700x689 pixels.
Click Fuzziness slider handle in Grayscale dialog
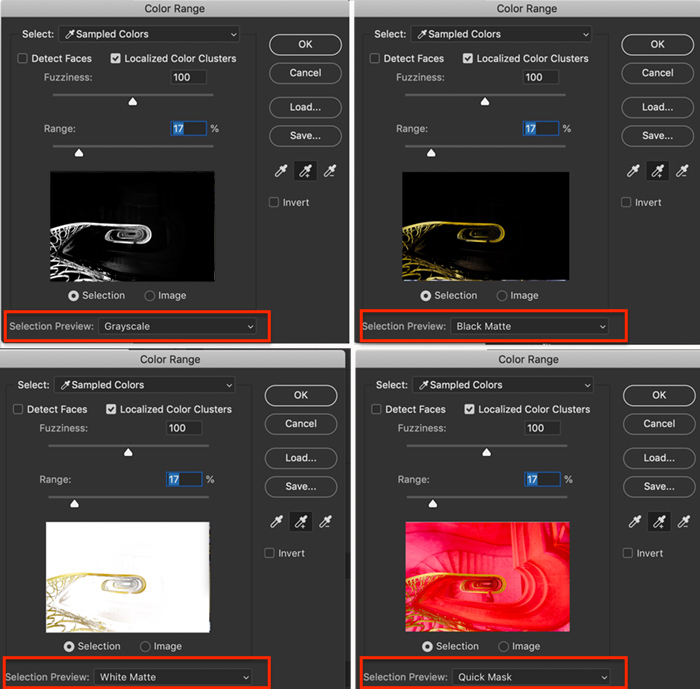[133, 102]
